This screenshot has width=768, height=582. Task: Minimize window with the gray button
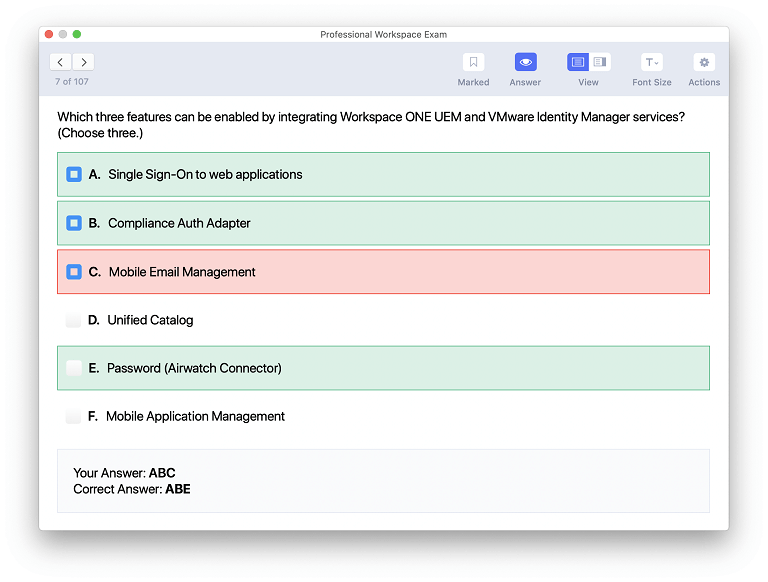click(63, 34)
